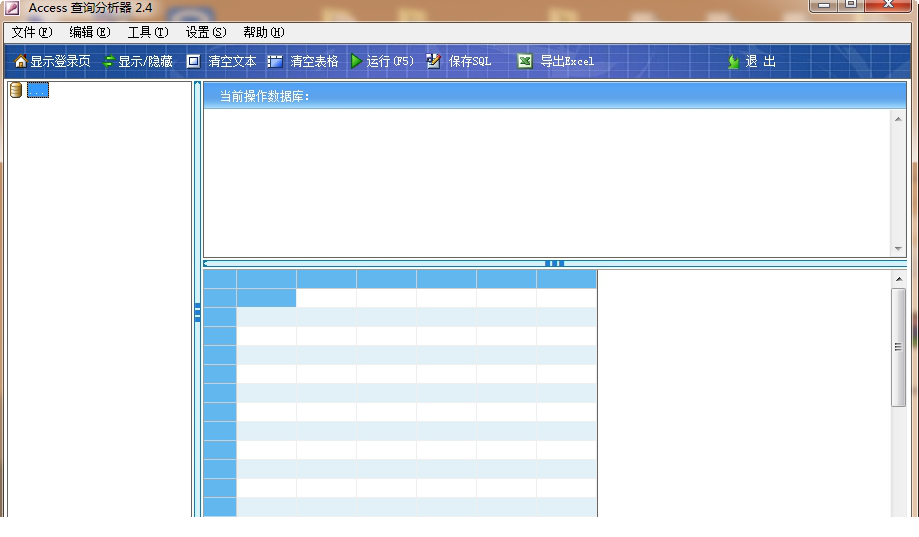
Task: Click the home icon for 显示登录页
Action: tap(20, 62)
